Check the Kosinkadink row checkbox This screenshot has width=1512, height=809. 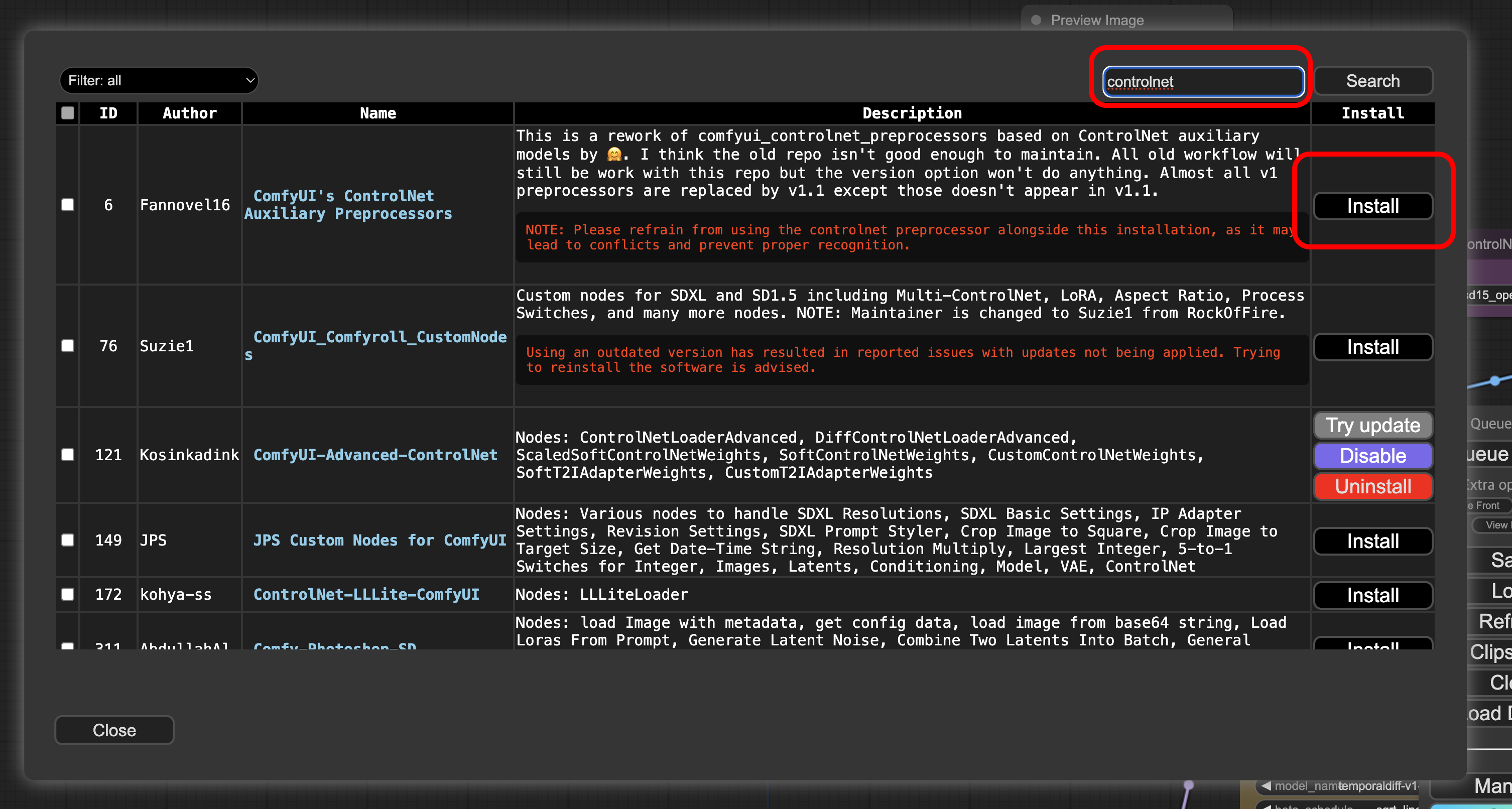67,455
